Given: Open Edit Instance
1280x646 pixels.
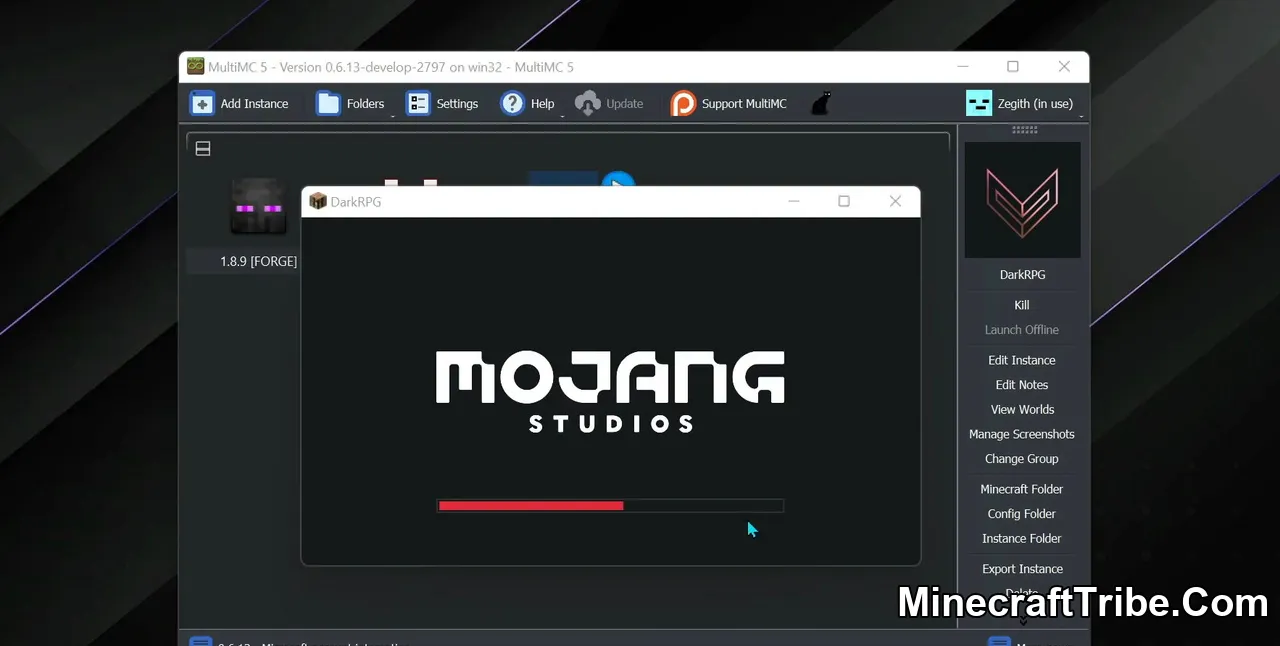Looking at the screenshot, I should pyautogui.click(x=1022, y=360).
